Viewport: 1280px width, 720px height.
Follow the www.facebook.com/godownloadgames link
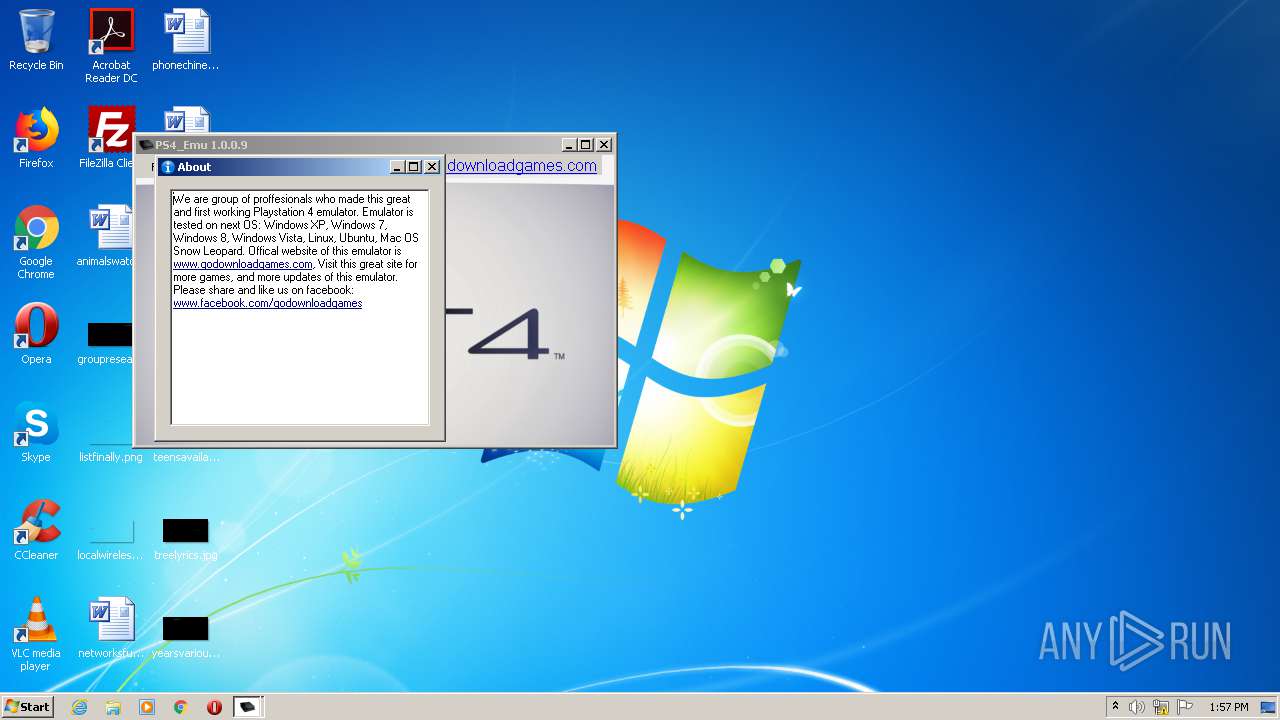(x=268, y=303)
